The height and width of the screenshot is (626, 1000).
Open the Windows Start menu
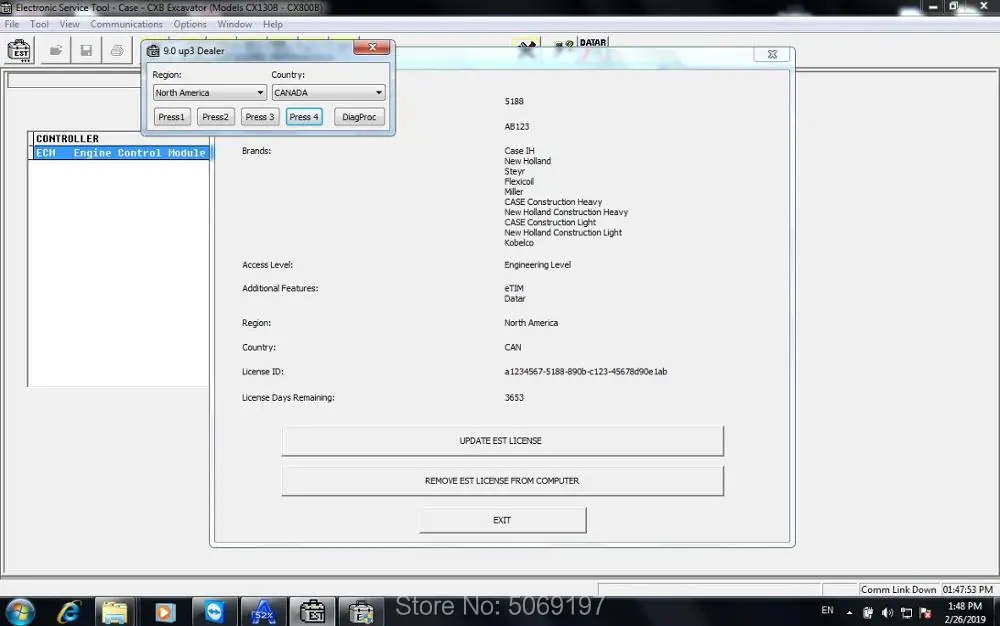coord(19,612)
